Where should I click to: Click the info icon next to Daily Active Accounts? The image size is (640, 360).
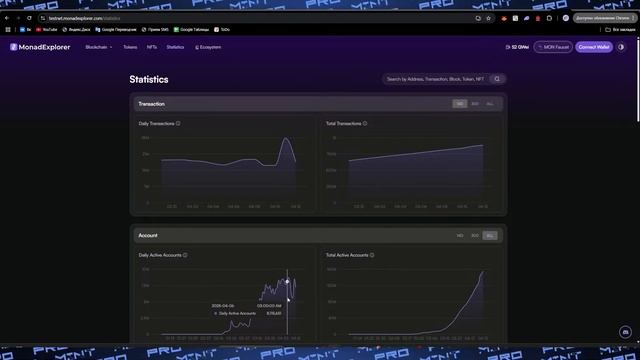[185, 255]
